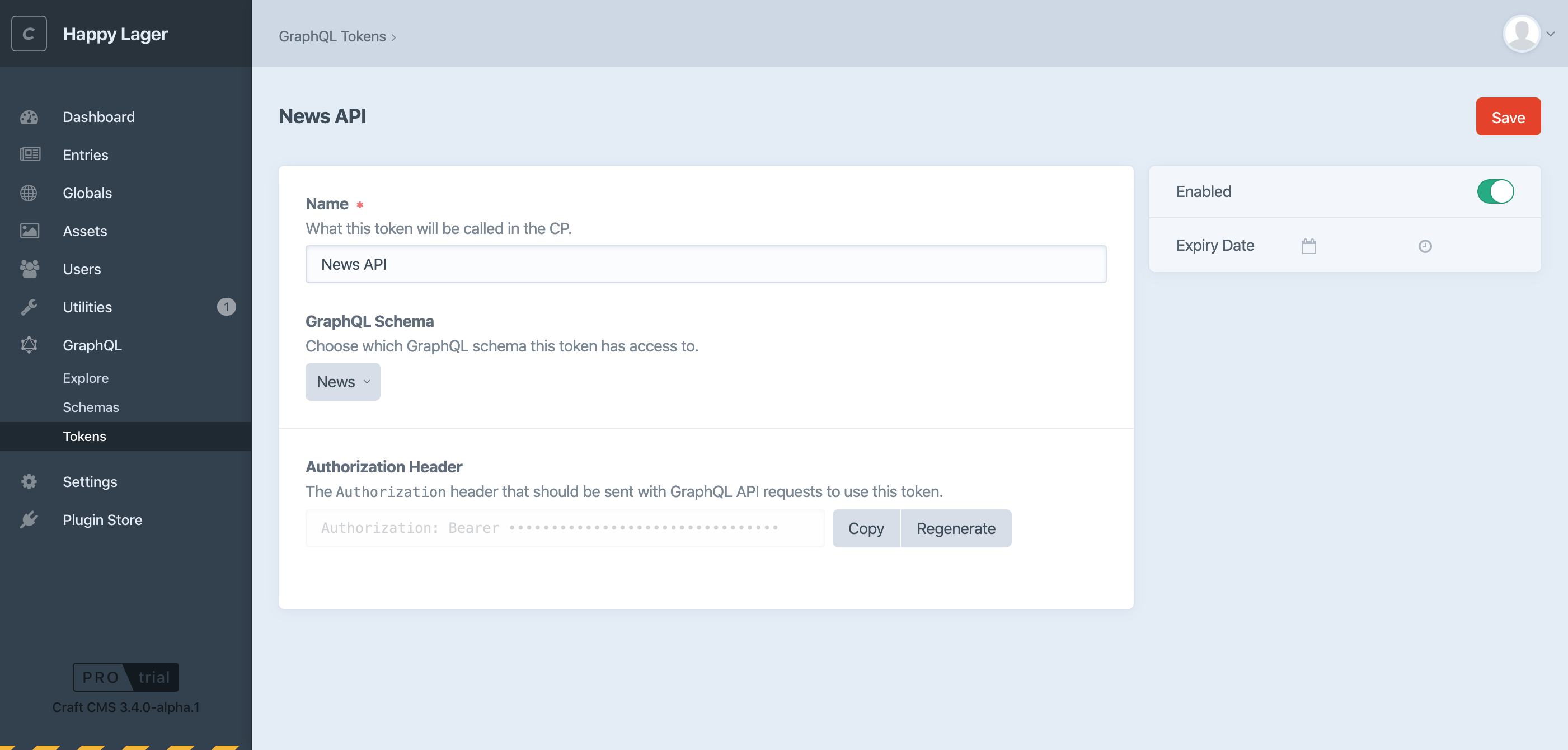
Task: Open the Plugin Store plug icon
Action: (29, 519)
